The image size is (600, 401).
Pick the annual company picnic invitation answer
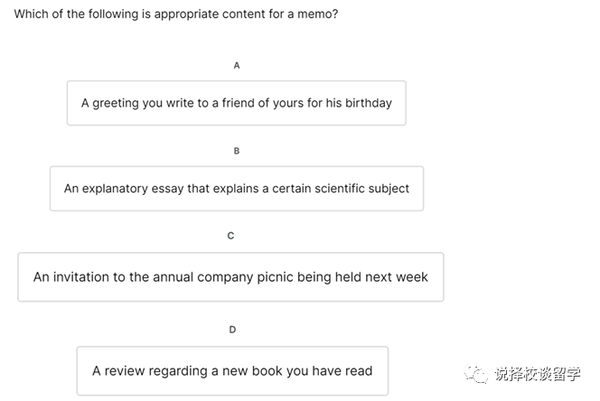[x=230, y=277]
